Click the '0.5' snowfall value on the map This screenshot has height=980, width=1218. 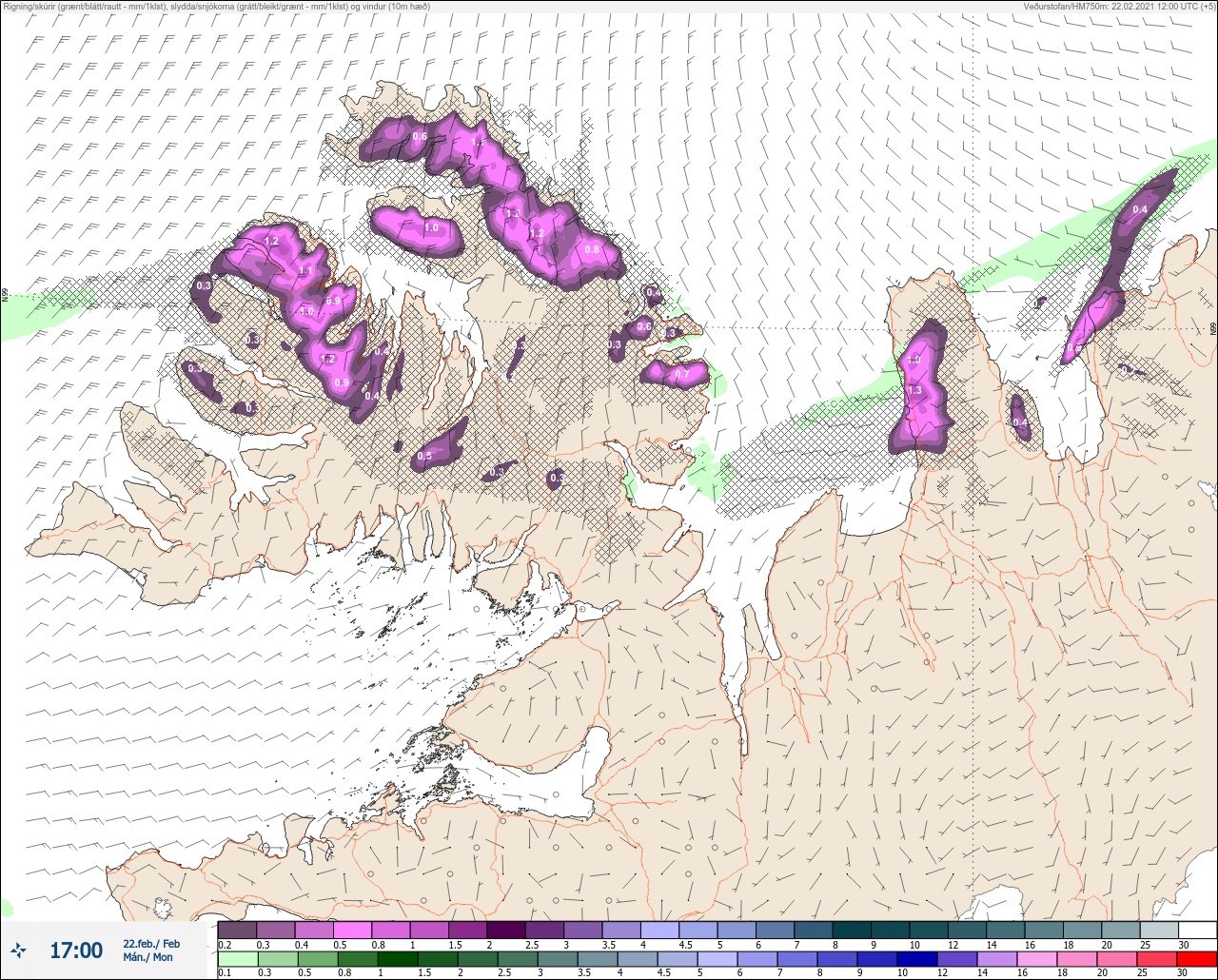click(424, 457)
